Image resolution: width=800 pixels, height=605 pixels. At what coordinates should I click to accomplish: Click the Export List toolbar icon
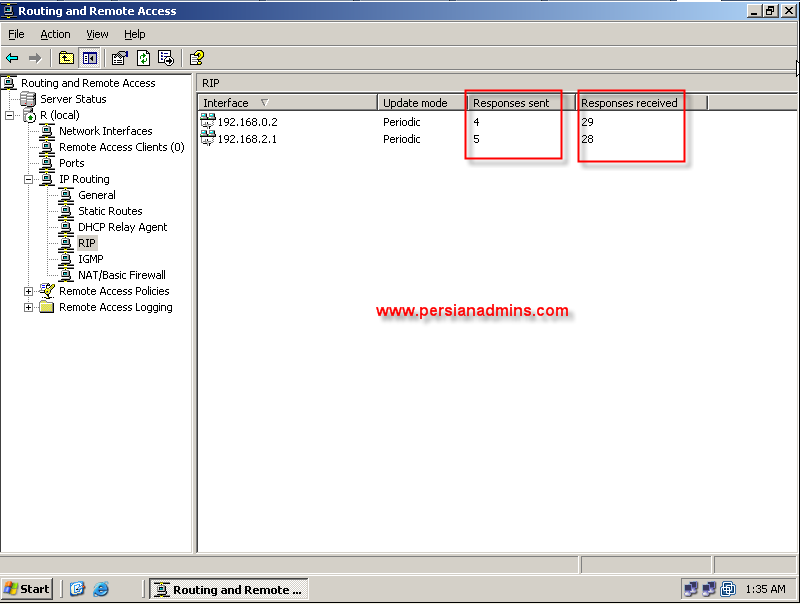coord(166,58)
